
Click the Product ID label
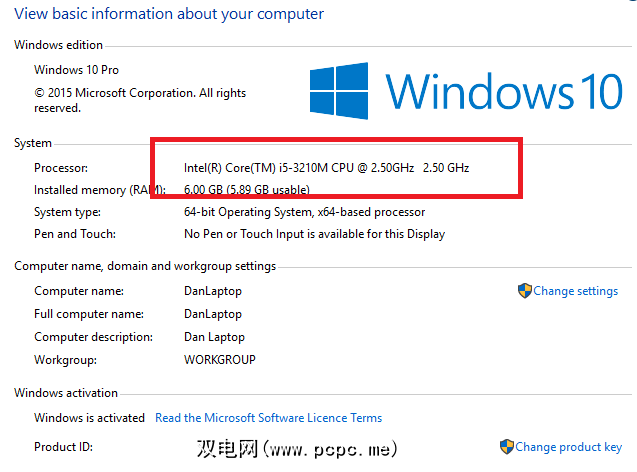coord(63,447)
